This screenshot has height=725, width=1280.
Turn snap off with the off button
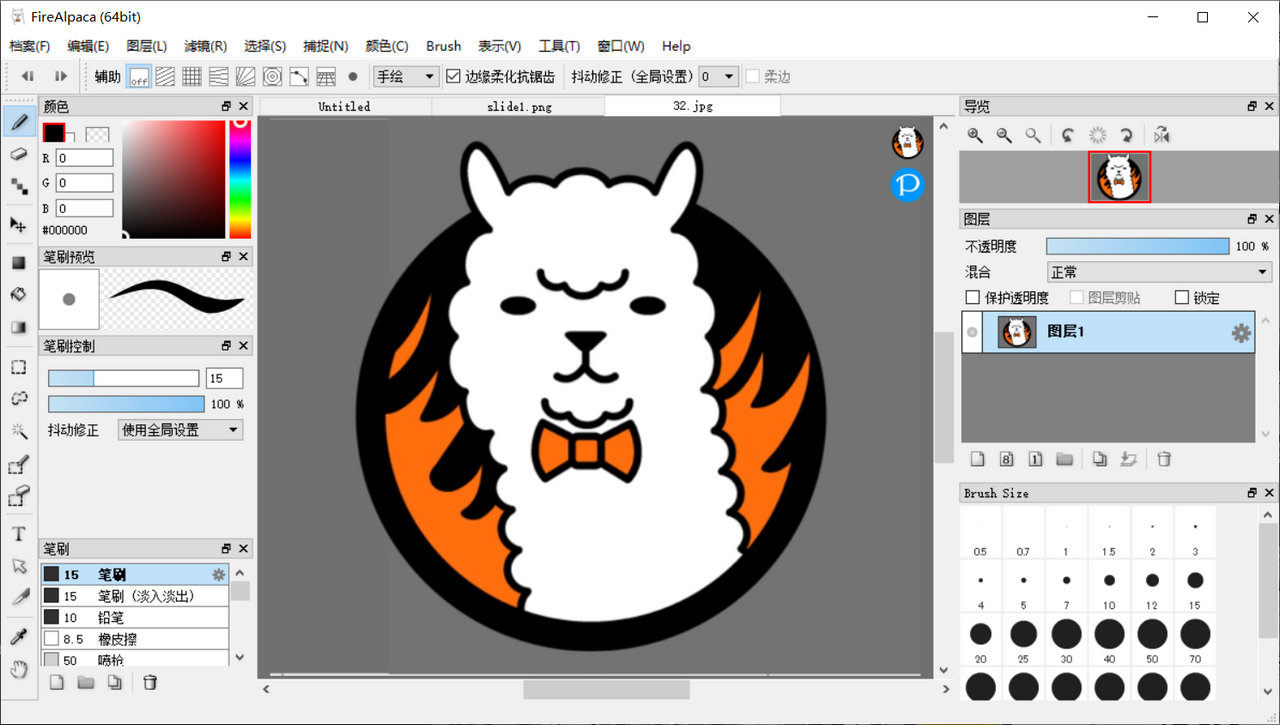(139, 76)
